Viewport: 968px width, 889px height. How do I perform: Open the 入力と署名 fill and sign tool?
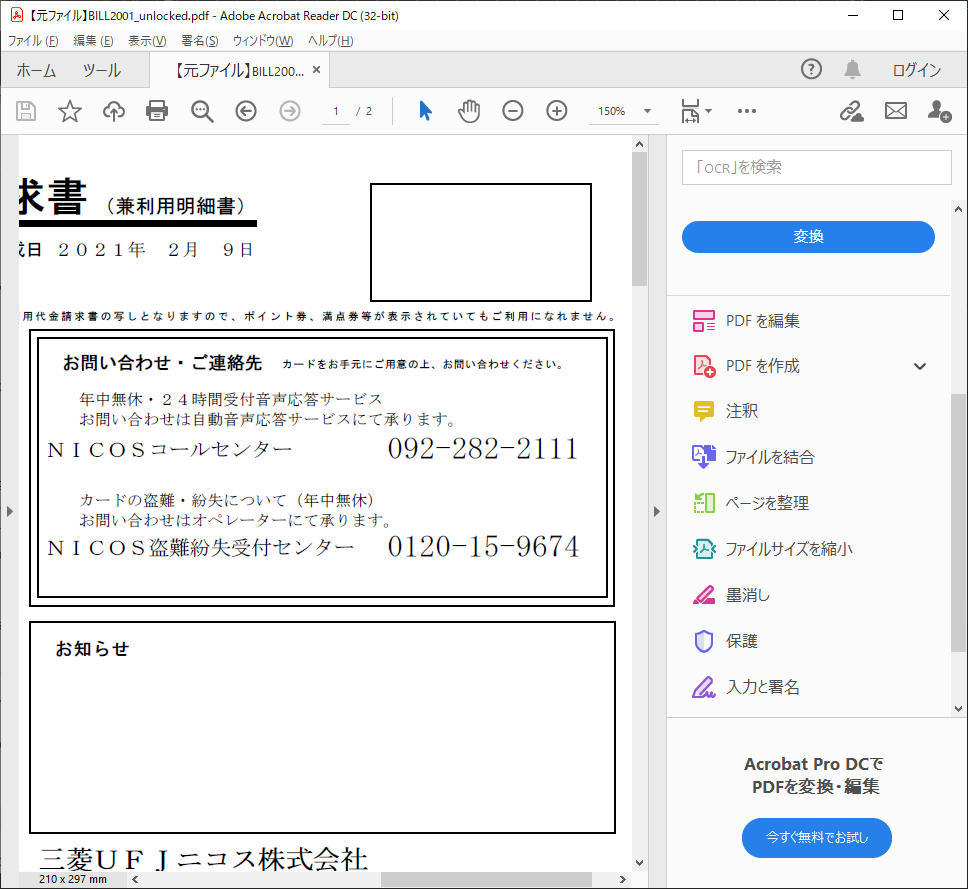pyautogui.click(x=746, y=687)
